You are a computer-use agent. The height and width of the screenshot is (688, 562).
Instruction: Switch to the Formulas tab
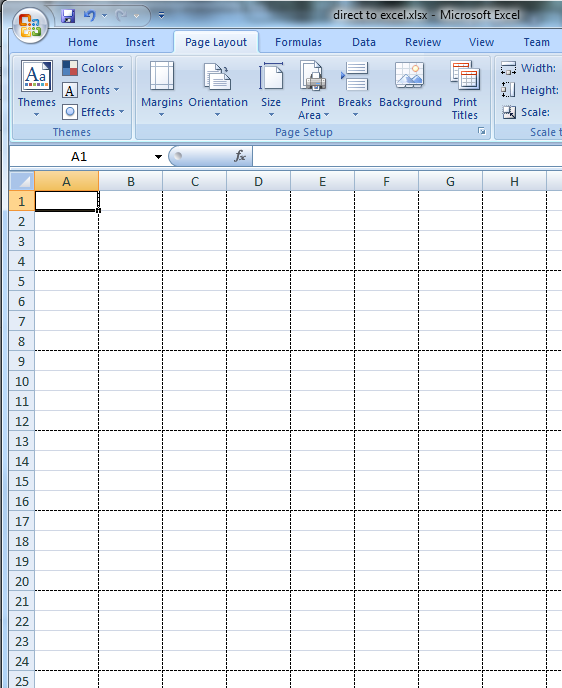click(x=298, y=42)
